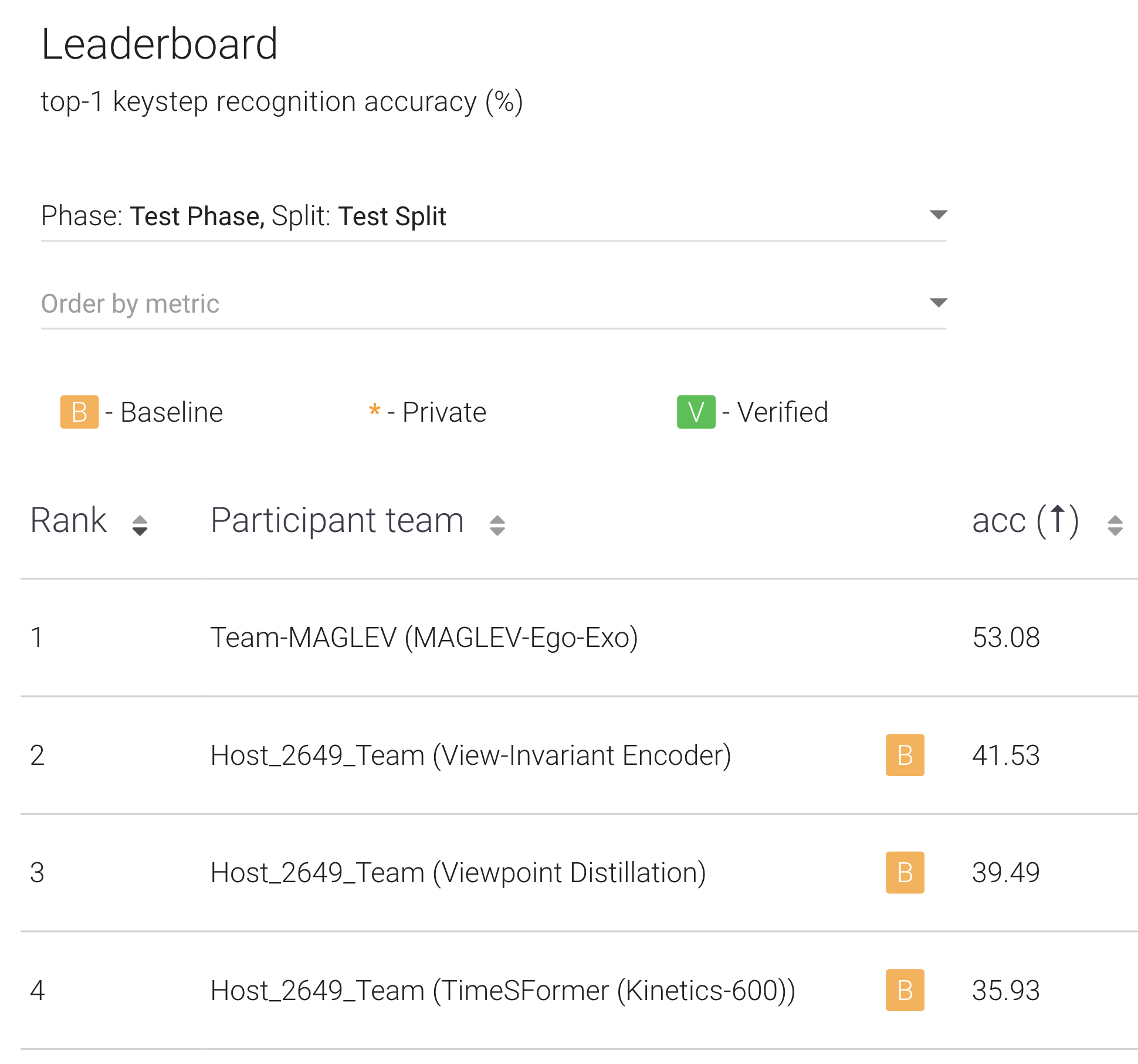Click Baseline badge on View-Invariant Encoder row
This screenshot has height=1064, width=1138.
905,755
